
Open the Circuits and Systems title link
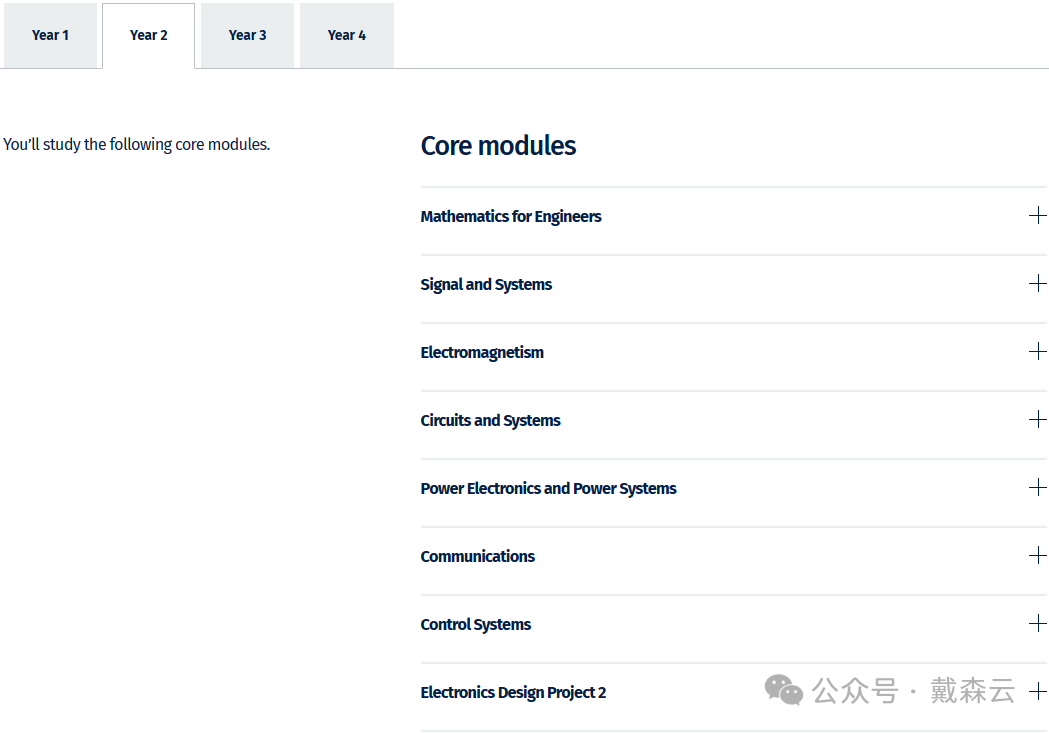[x=490, y=421]
